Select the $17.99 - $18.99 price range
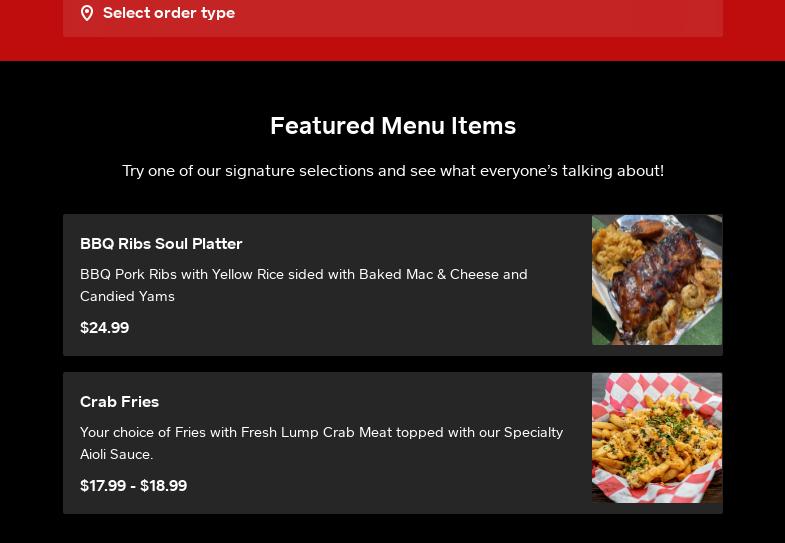The width and height of the screenshot is (785, 543). click(134, 486)
